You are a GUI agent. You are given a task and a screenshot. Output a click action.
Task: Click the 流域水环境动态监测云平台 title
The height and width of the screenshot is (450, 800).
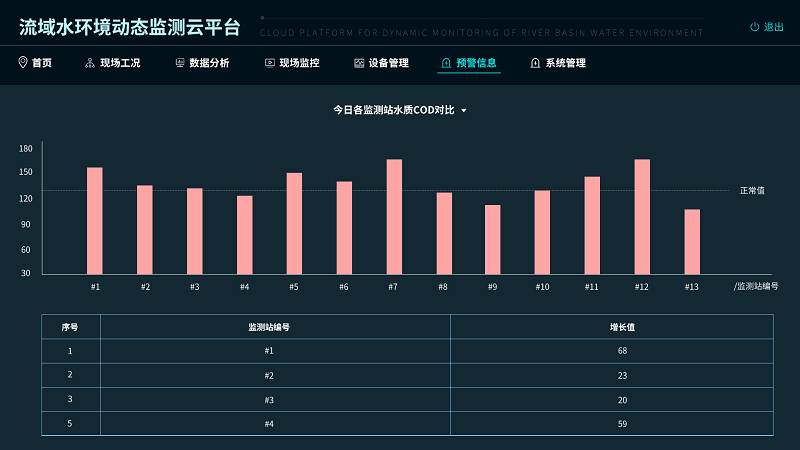click(x=130, y=27)
